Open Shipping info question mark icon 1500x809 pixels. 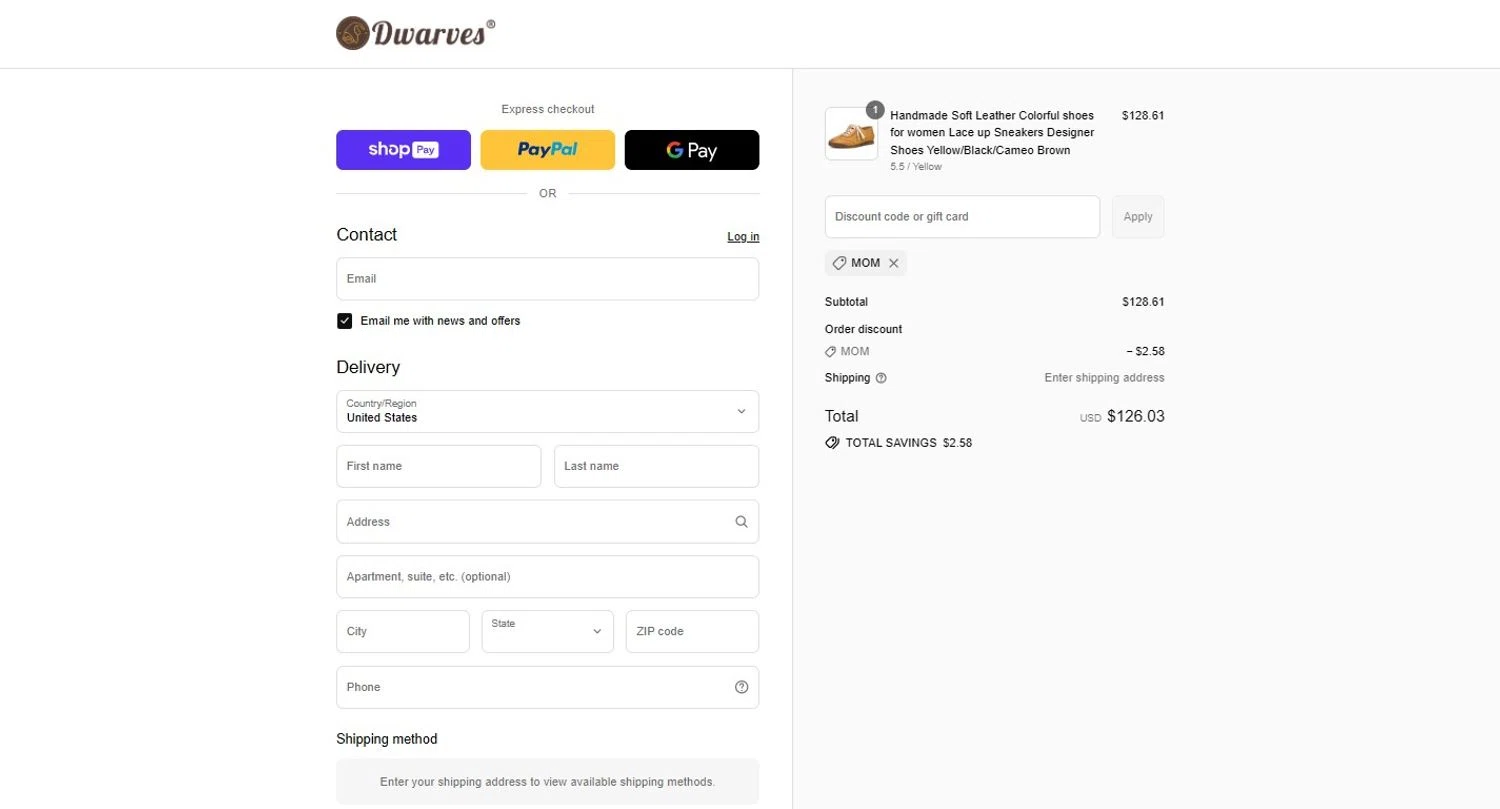pyautogui.click(x=881, y=378)
